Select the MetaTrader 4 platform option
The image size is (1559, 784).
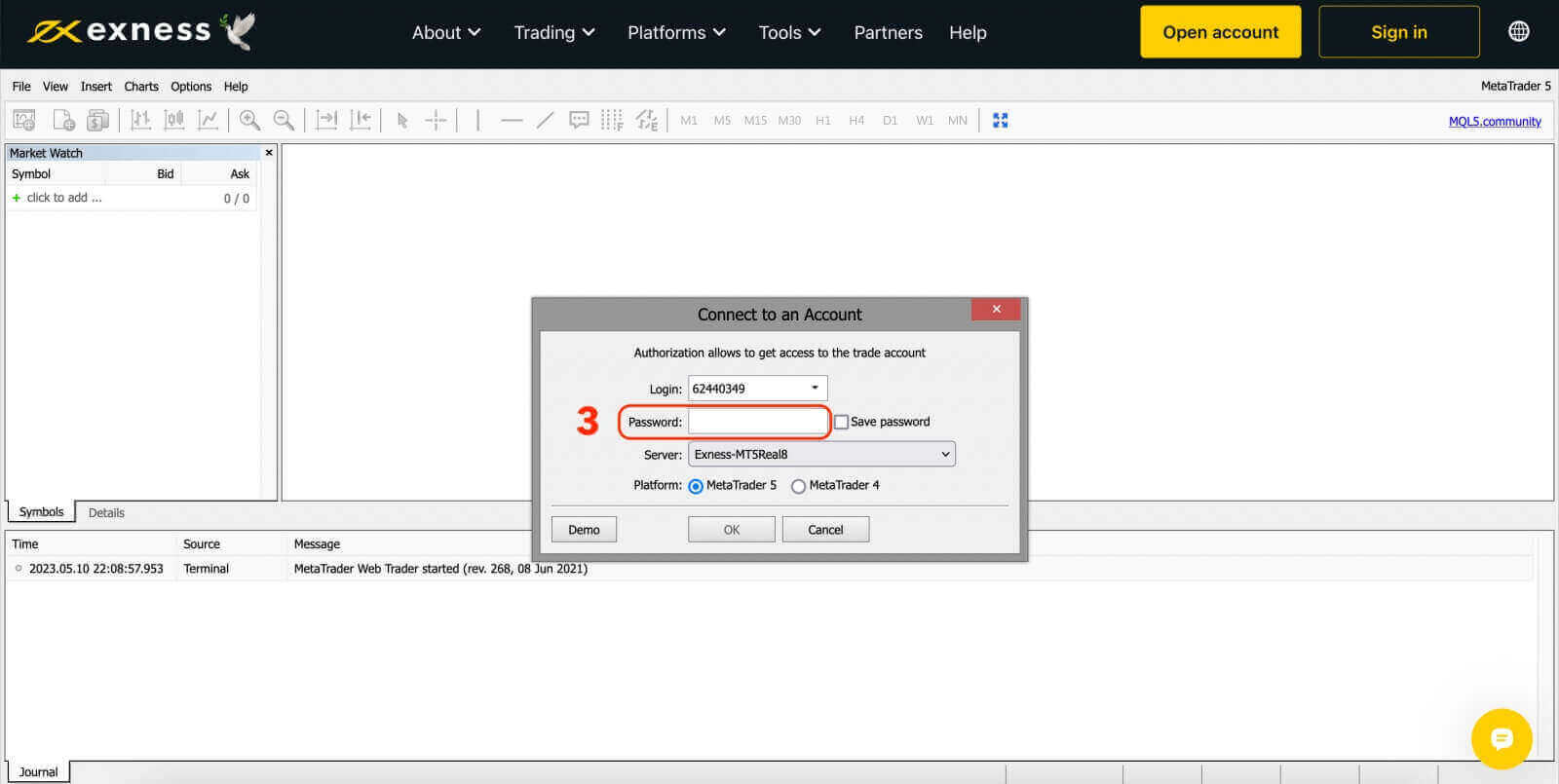(x=799, y=486)
